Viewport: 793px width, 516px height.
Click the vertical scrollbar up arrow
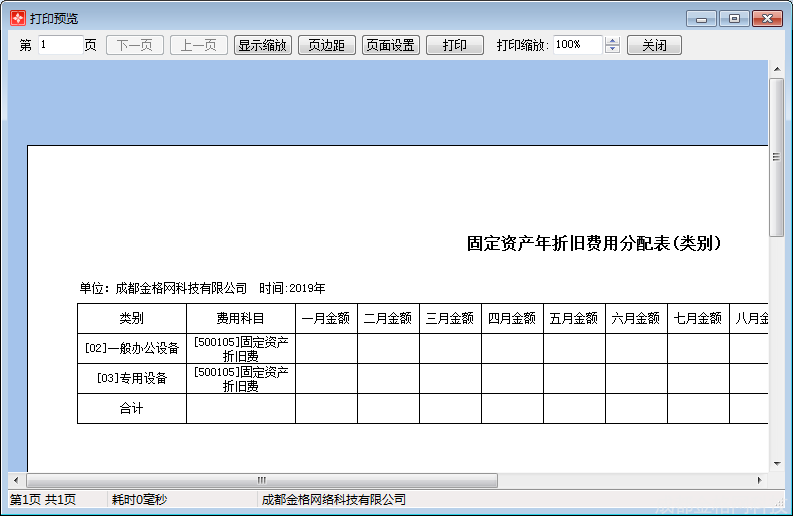(x=776, y=68)
